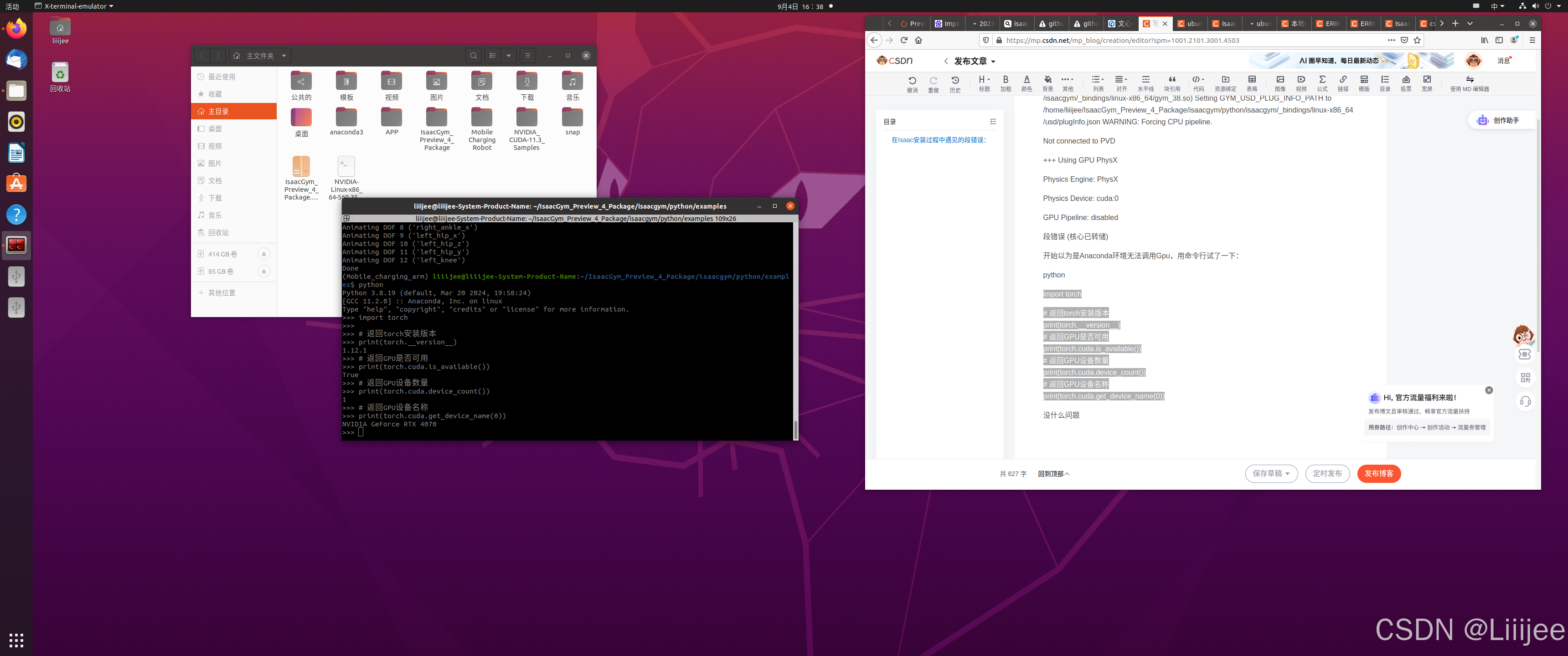Insert a horizontal rule via 水平线 icon
Viewport: 1568px width, 656px height.
pyautogui.click(x=1145, y=82)
